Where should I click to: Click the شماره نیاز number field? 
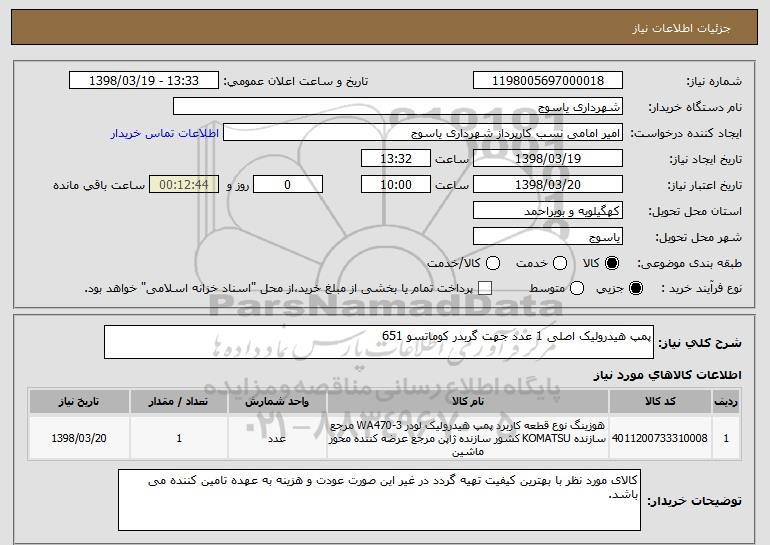coord(548,81)
